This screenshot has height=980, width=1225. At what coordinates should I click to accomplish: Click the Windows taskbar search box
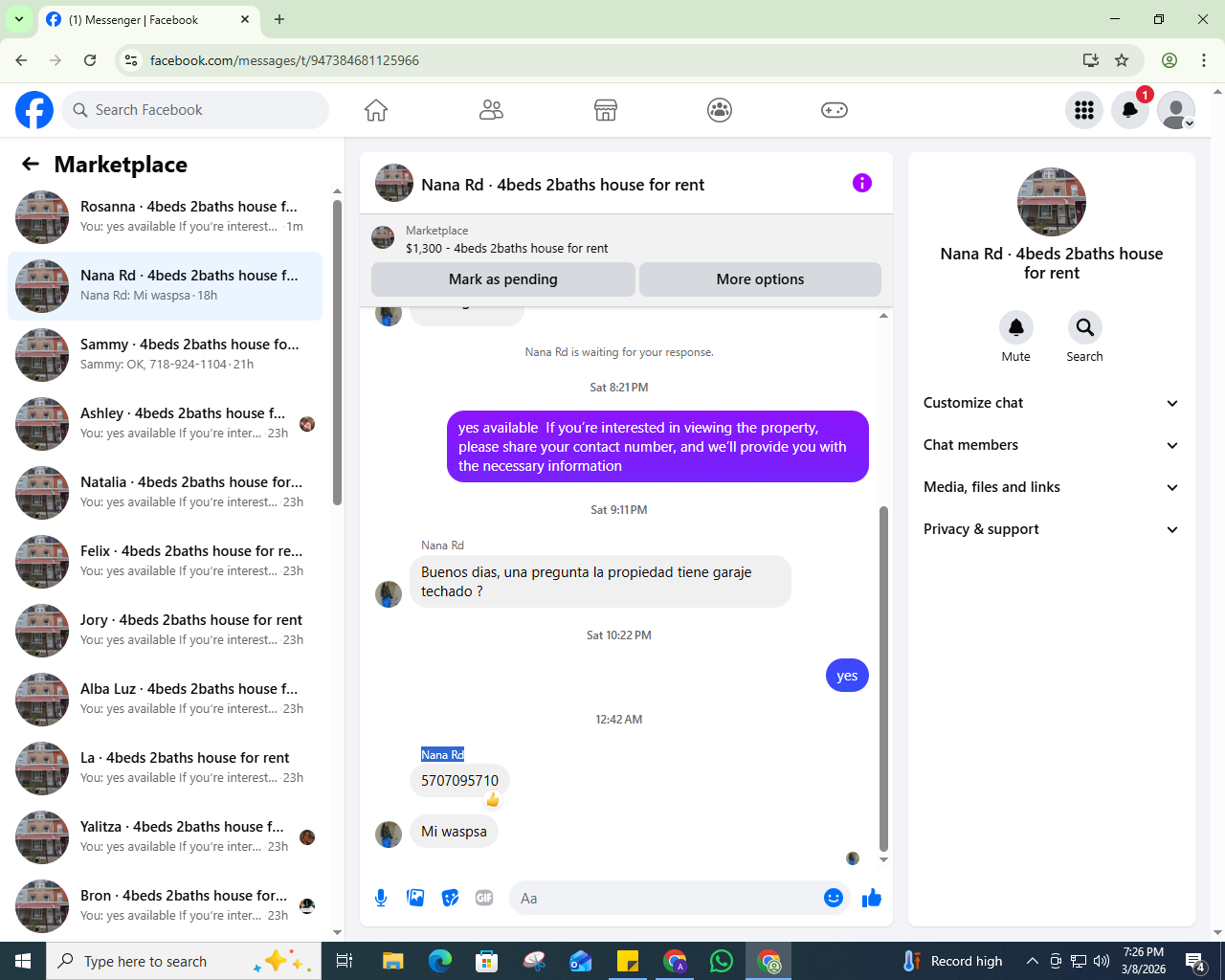(182, 961)
